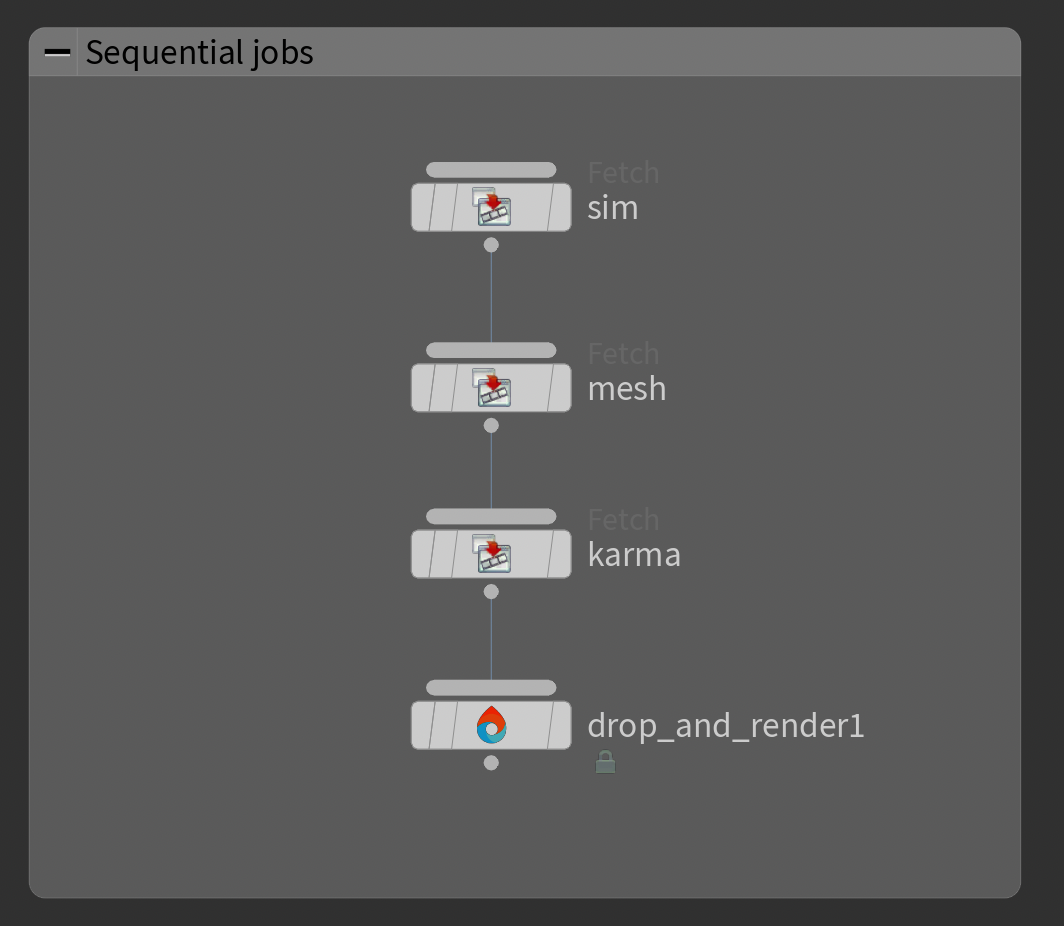
Task: Click the output connector dot below karma
Action: [491, 591]
